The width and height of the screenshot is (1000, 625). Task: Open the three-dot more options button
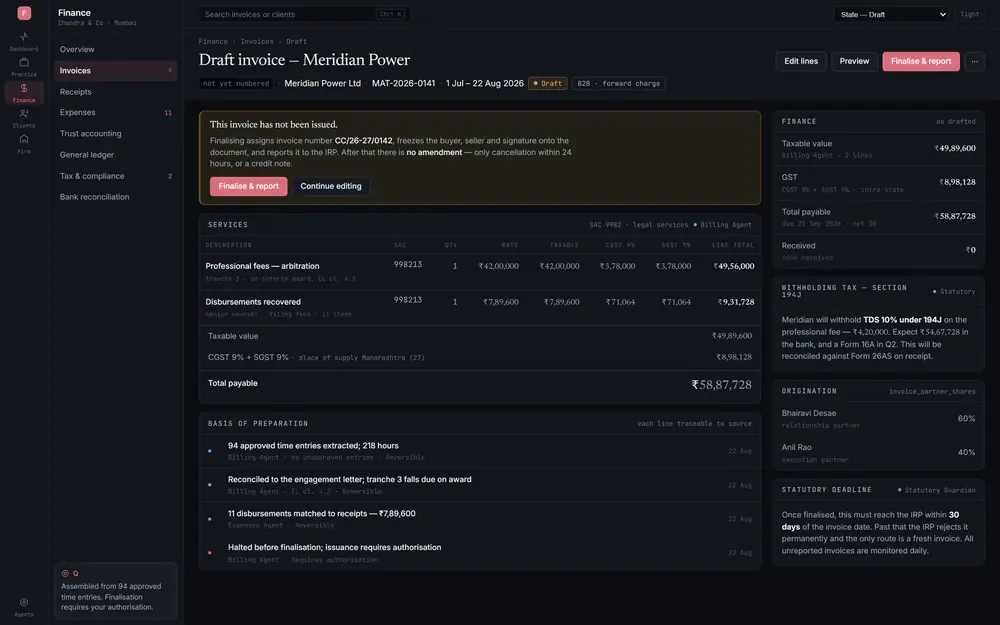click(974, 61)
